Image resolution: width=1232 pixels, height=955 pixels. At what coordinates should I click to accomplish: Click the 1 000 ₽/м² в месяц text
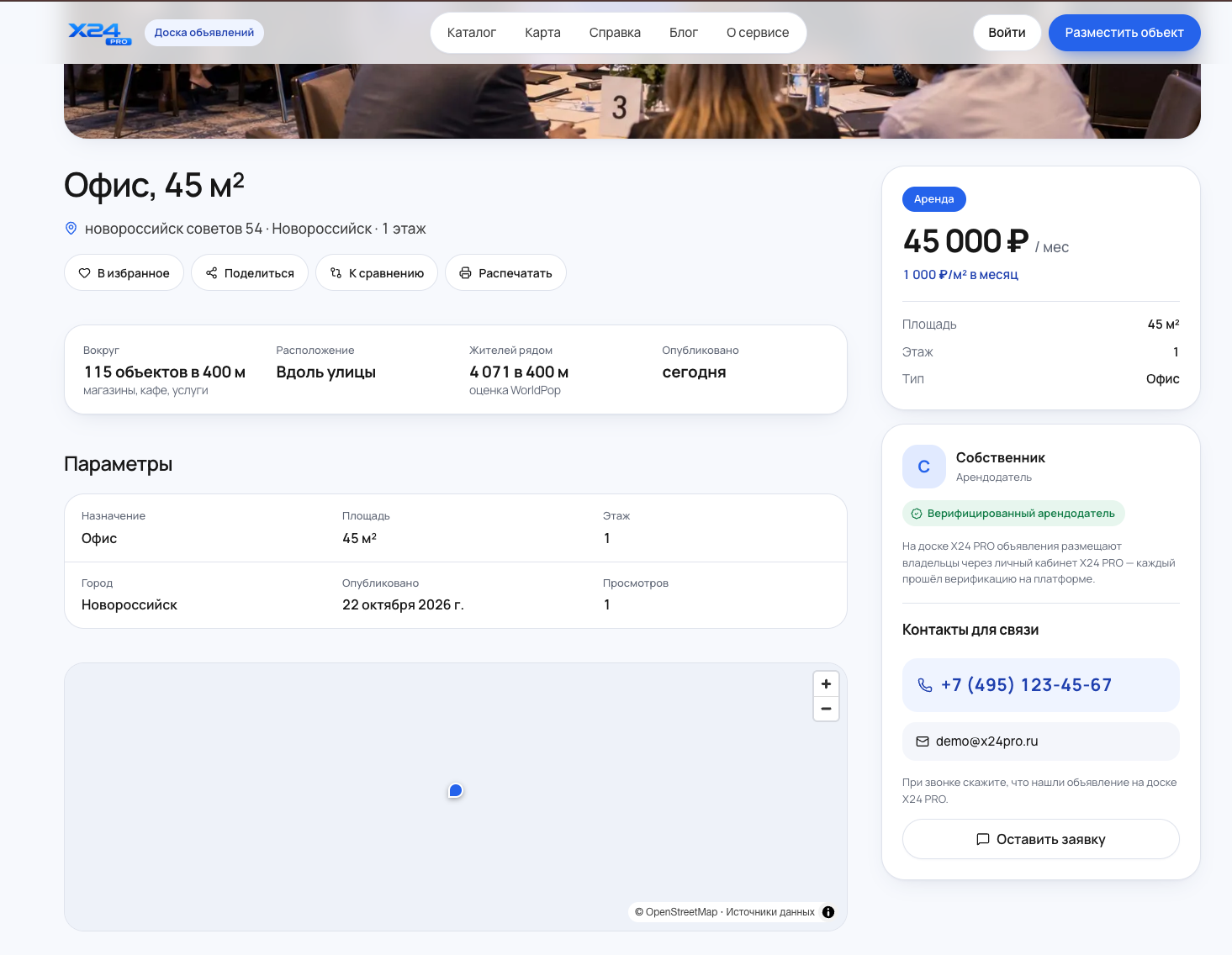(960, 275)
